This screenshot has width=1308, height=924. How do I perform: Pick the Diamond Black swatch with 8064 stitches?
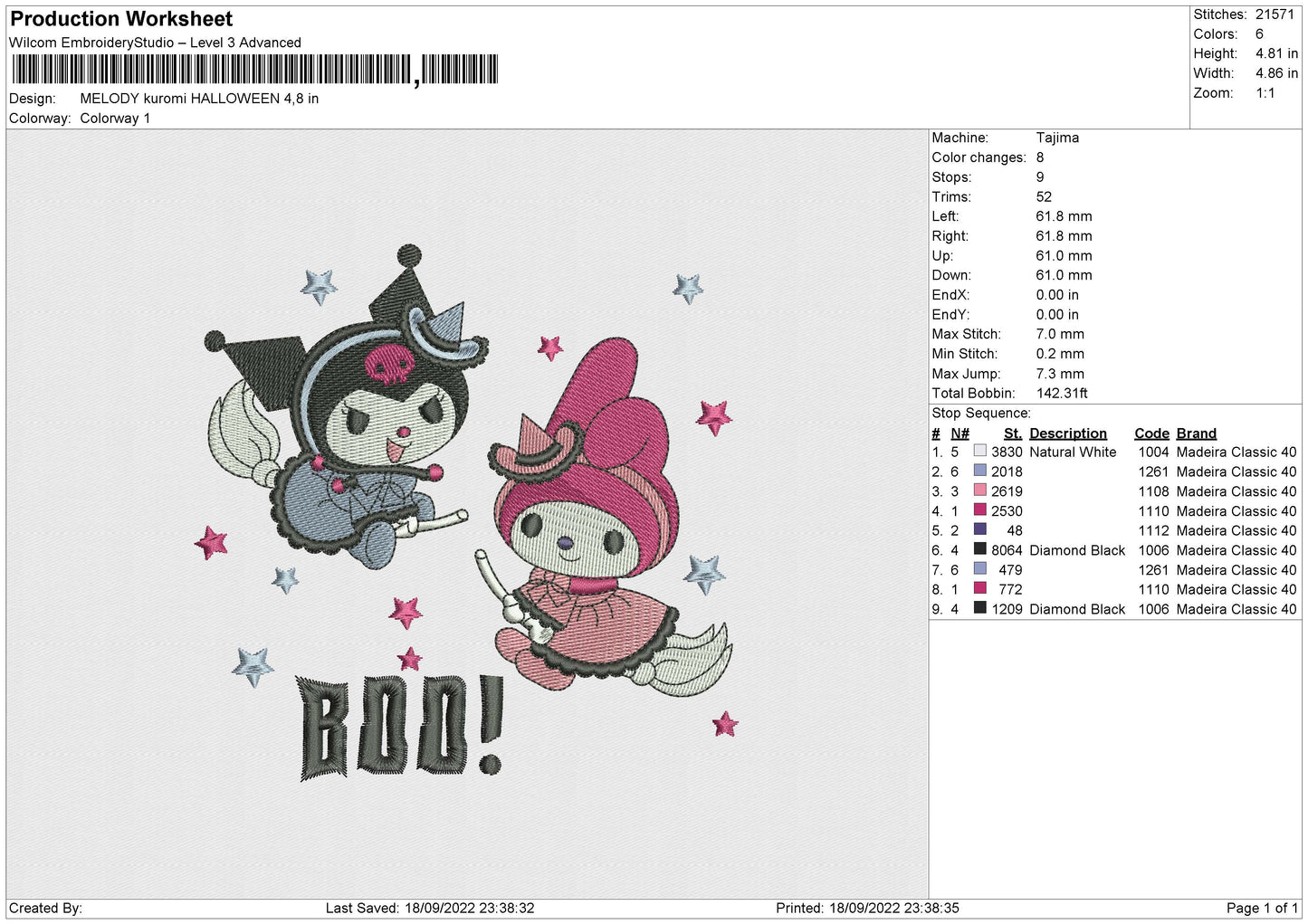pyautogui.click(x=979, y=549)
